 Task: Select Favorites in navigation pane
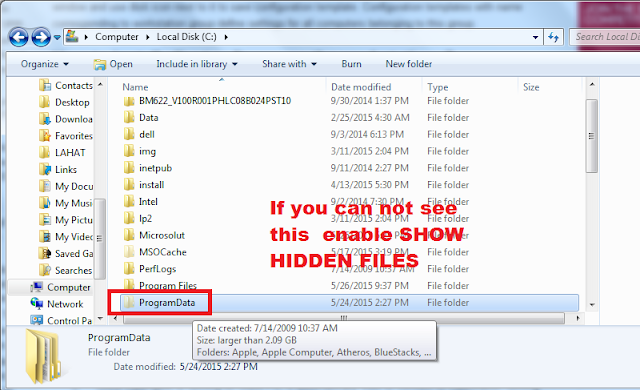66,135
